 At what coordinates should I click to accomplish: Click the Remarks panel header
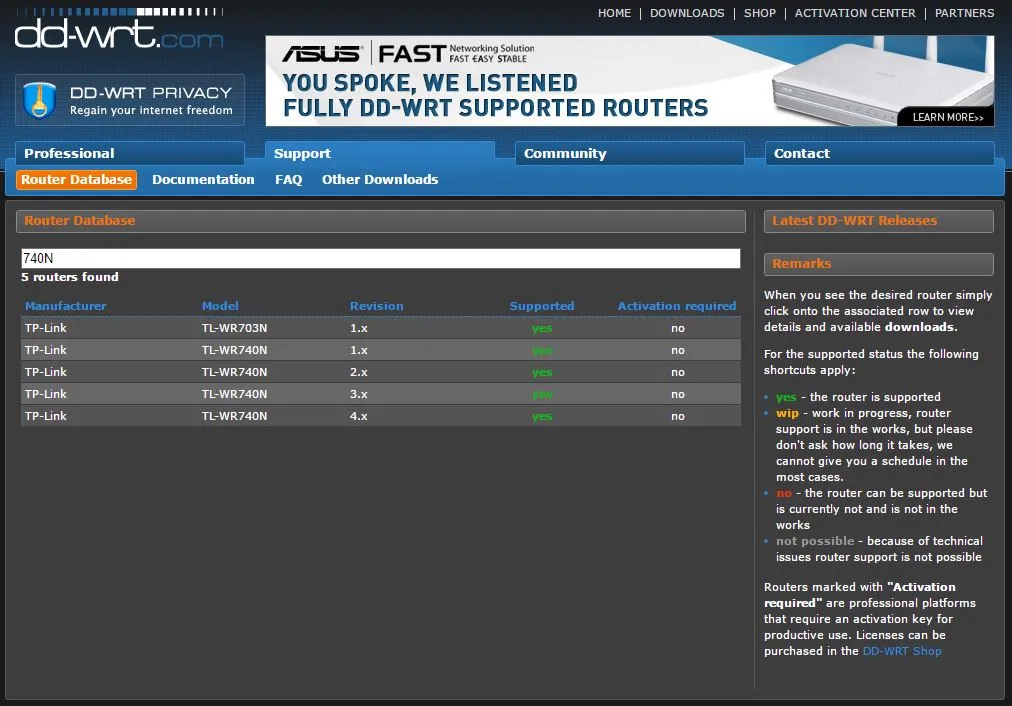pyautogui.click(x=878, y=263)
